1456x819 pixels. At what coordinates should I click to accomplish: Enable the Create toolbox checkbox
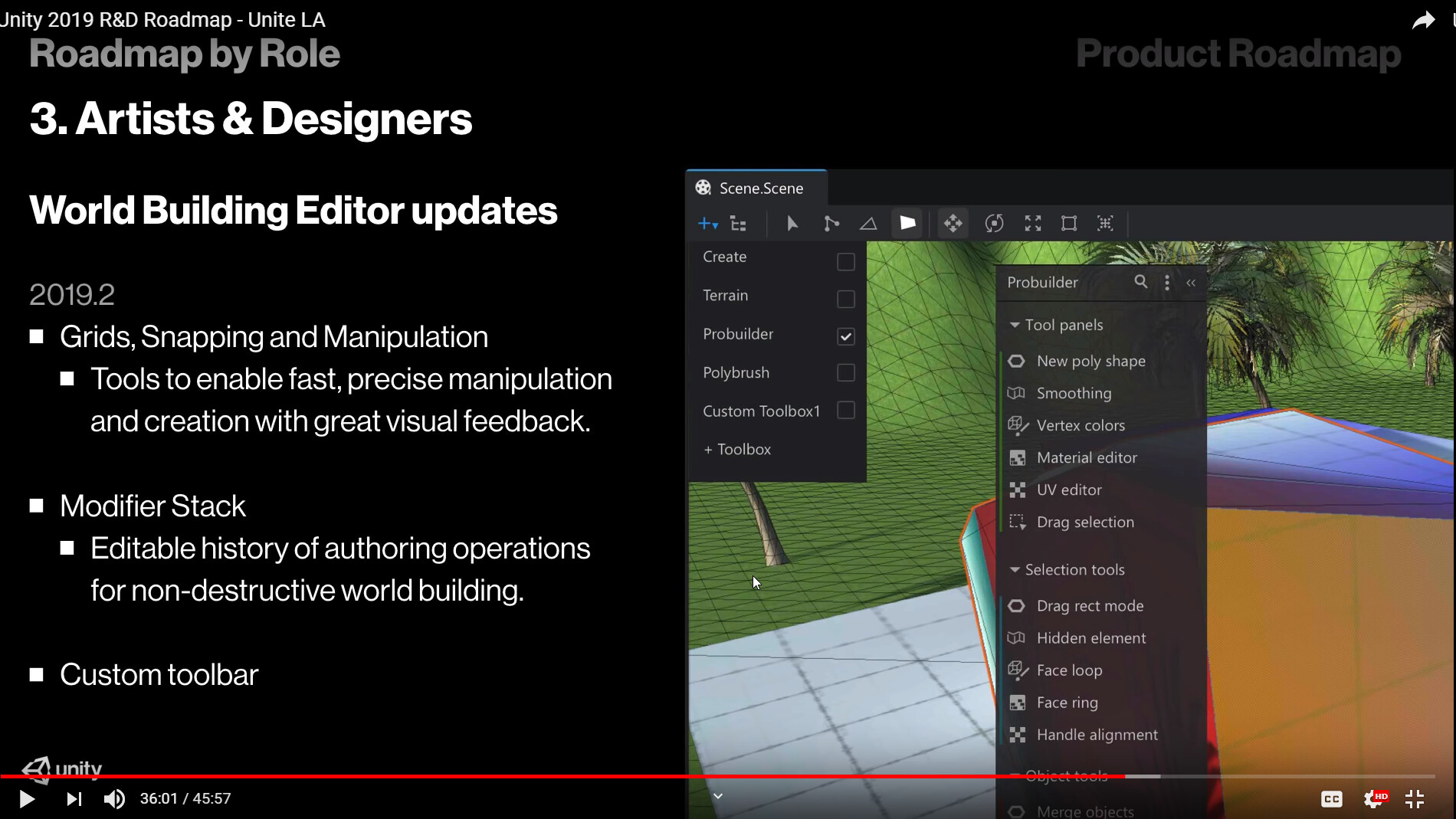(x=846, y=261)
